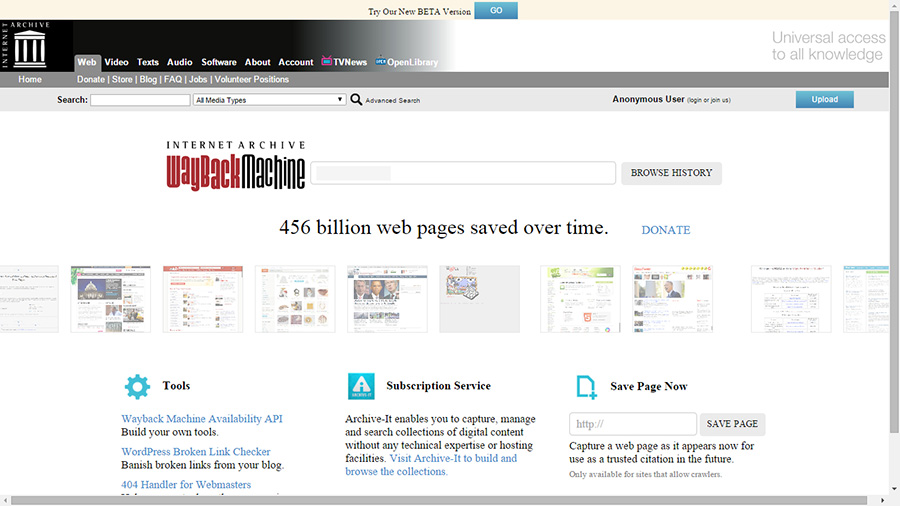
Task: Open the gray thumbnail with the cartoon image
Action: tap(480, 299)
